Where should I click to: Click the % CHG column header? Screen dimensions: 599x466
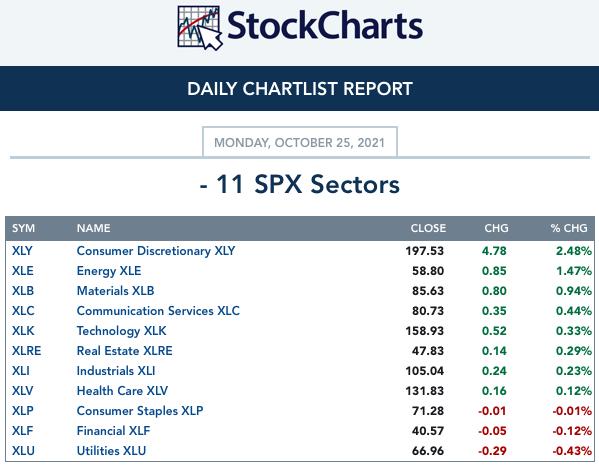(x=569, y=228)
